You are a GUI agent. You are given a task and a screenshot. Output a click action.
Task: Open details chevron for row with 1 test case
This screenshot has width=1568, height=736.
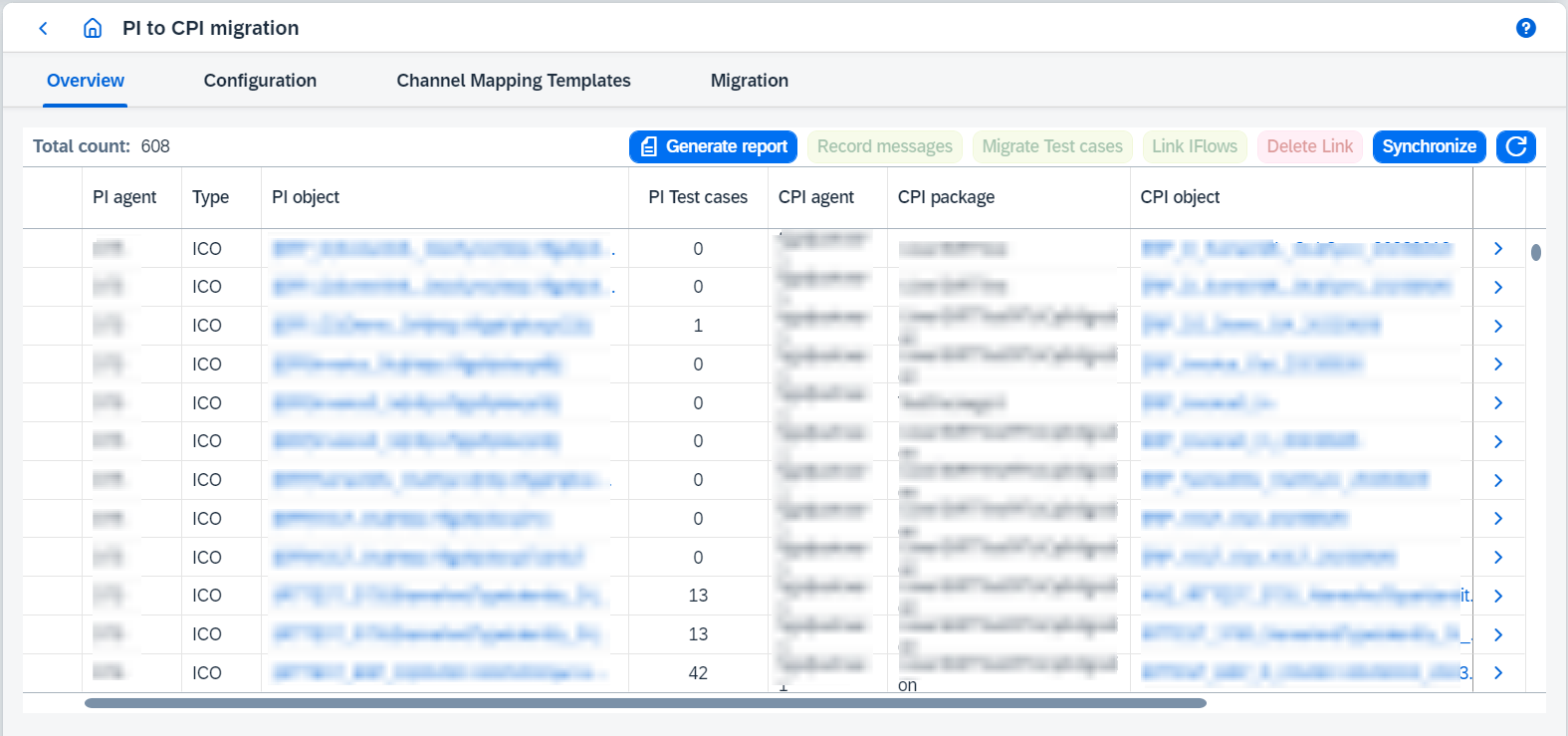coord(1498,326)
